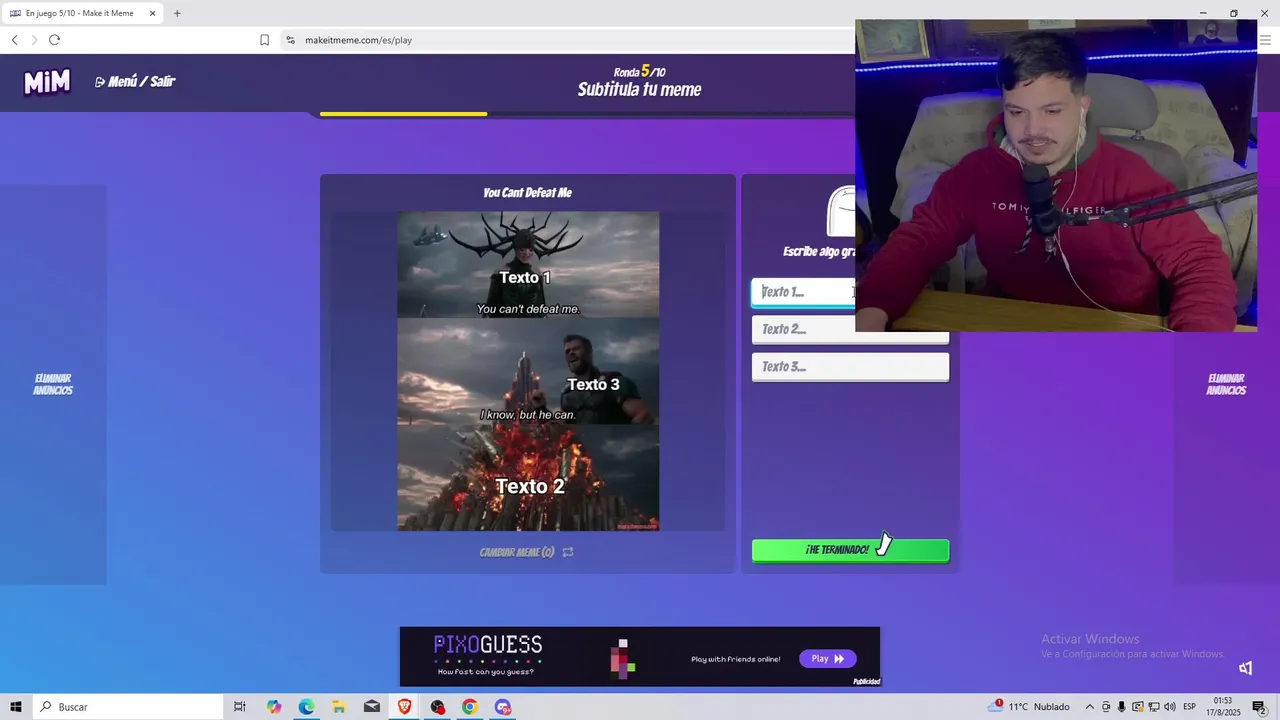Viewport: 1280px width, 720px height.
Task: Open OBS Studio from taskbar
Action: (x=437, y=707)
